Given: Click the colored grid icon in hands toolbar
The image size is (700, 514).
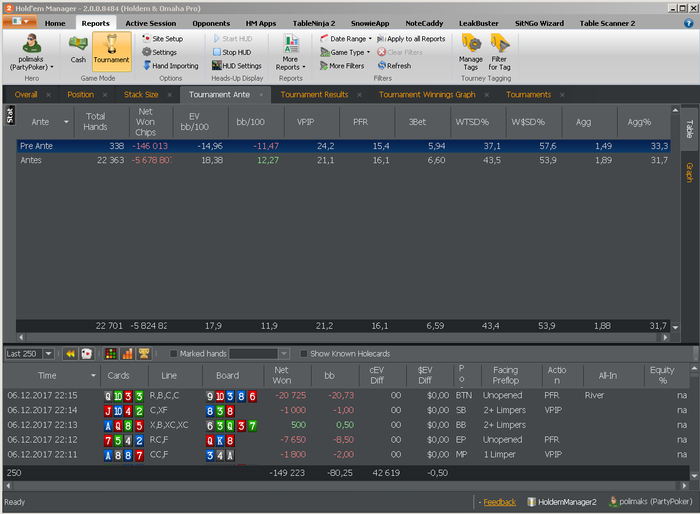Looking at the screenshot, I should (111, 354).
